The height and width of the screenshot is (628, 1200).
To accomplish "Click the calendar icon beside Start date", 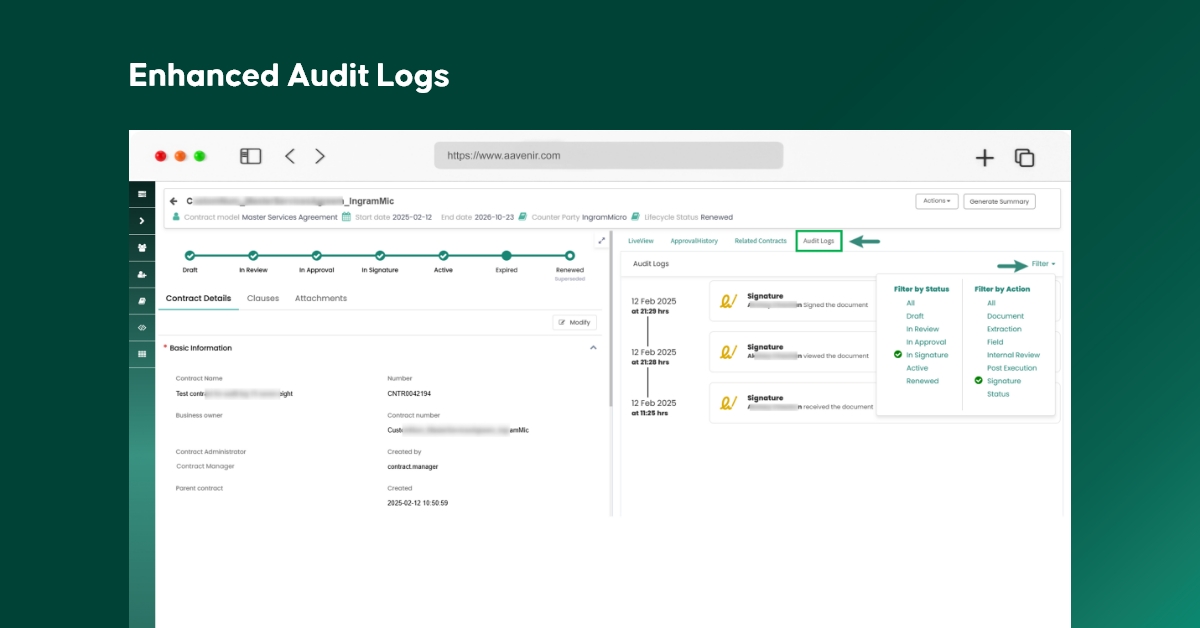I will (x=346, y=217).
